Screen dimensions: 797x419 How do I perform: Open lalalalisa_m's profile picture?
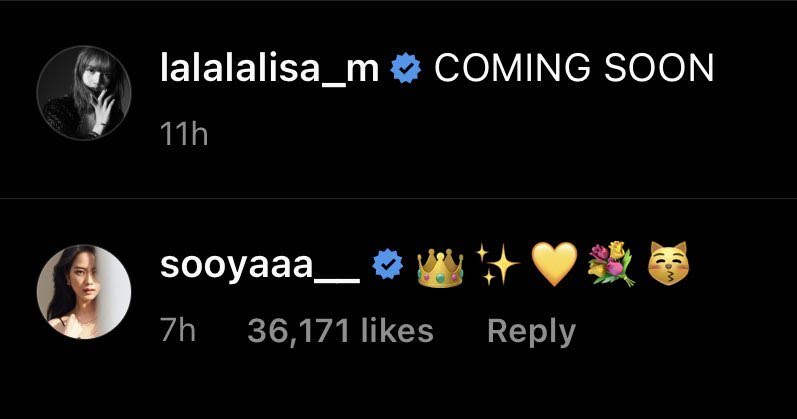point(84,93)
